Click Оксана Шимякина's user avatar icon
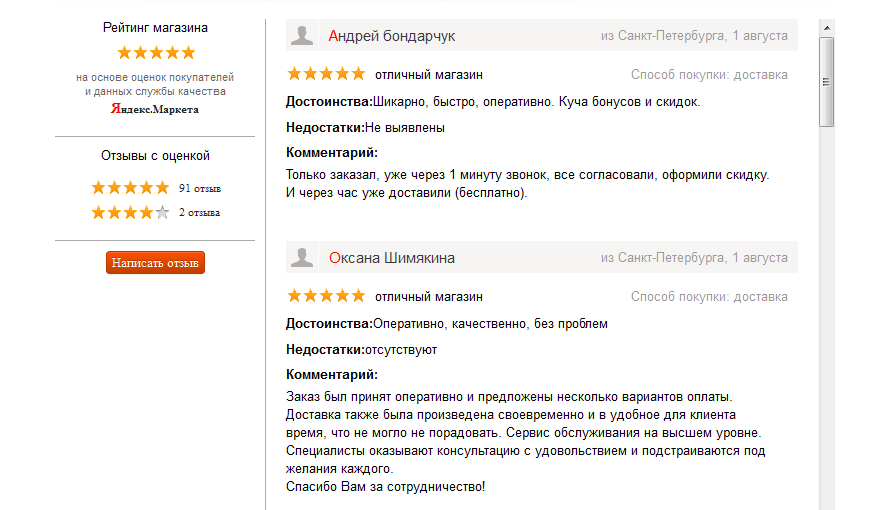The image size is (895, 510). pyautogui.click(x=301, y=258)
